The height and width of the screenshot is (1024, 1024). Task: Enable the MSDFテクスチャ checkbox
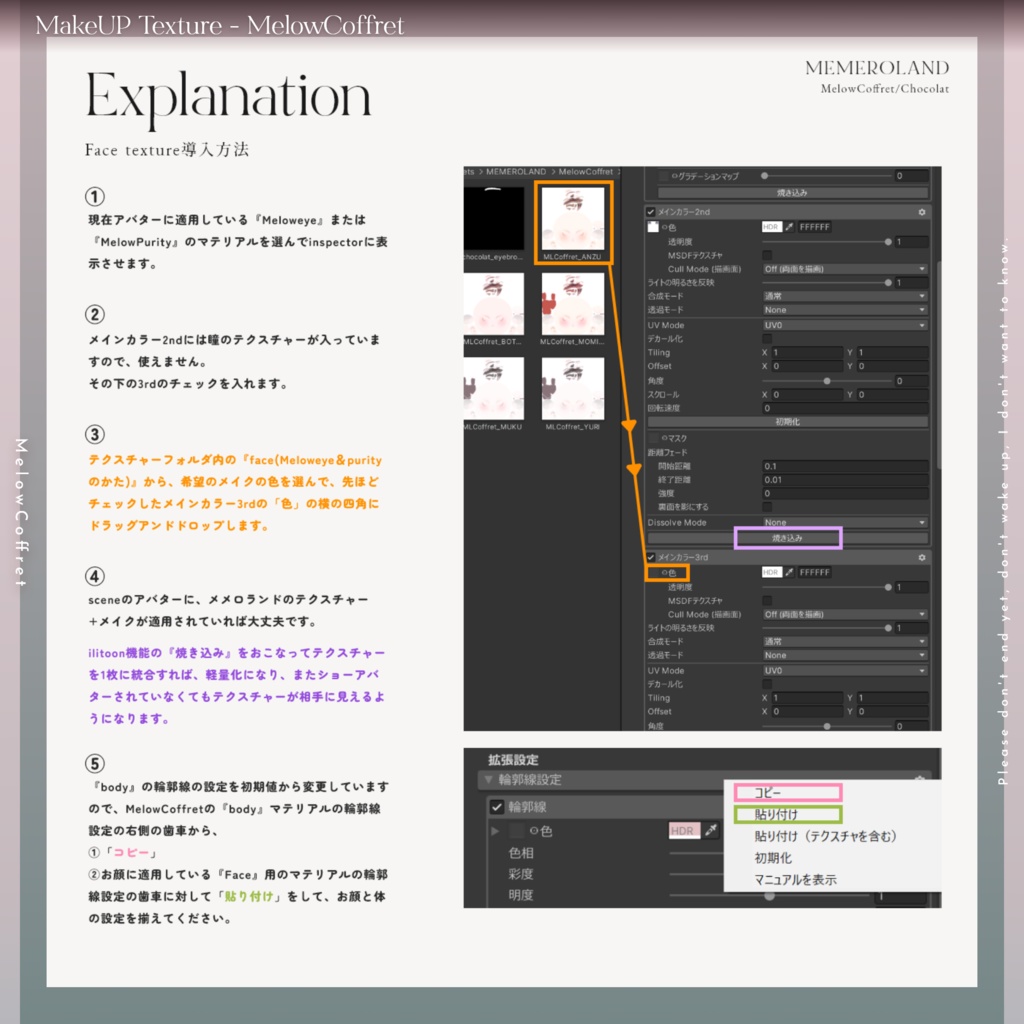[766, 256]
